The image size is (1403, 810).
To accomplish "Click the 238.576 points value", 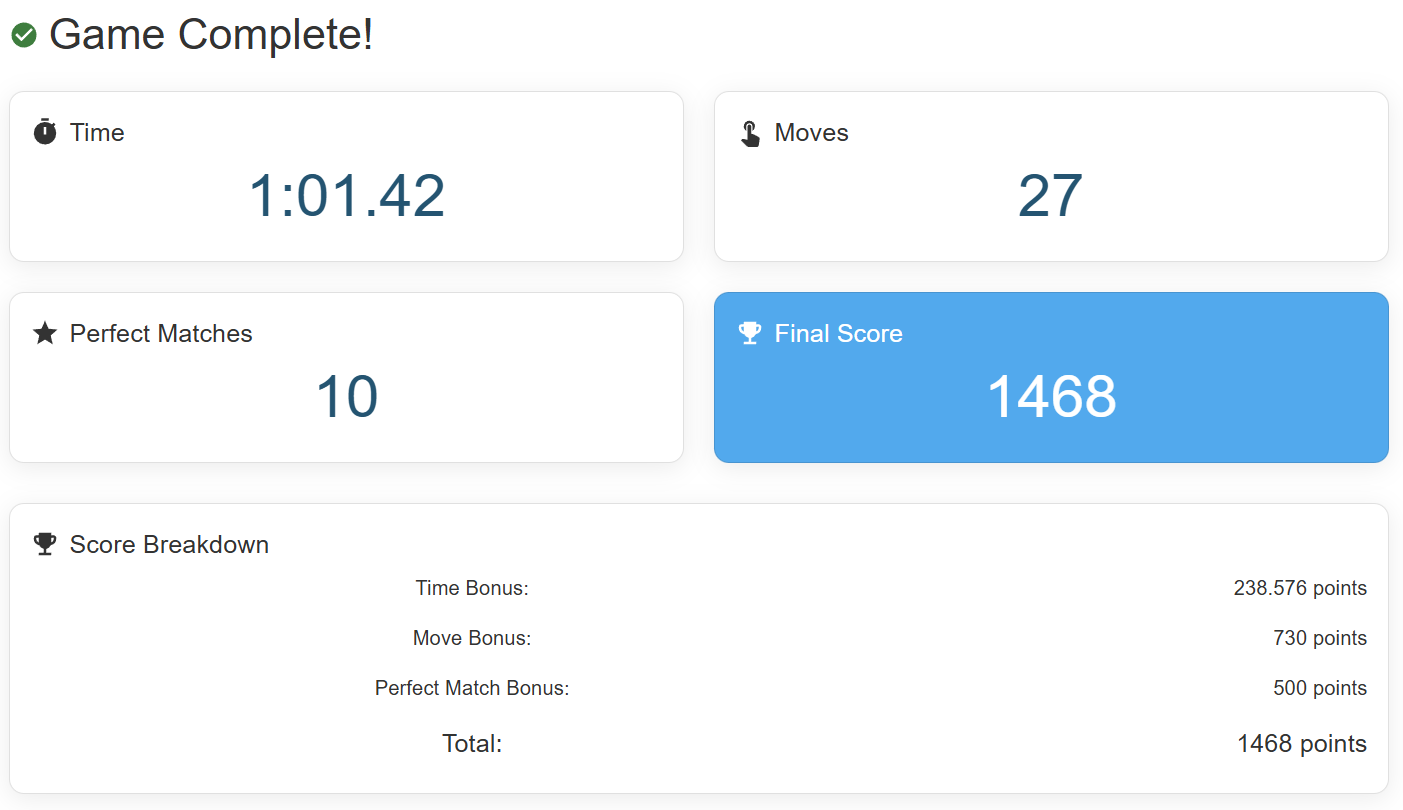I will click(1299, 588).
